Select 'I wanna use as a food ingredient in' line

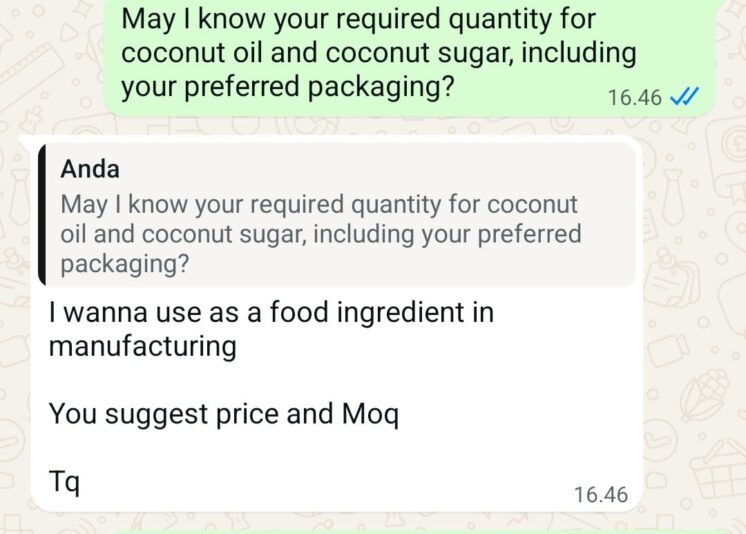click(271, 313)
